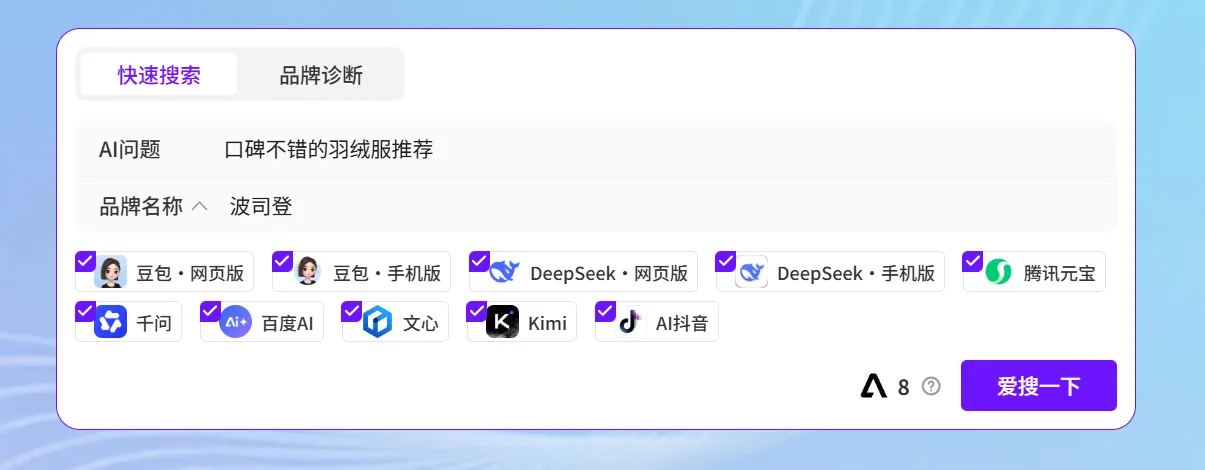1205x470 pixels.
Task: Click the 波司登 brand name field
Action: click(x=261, y=206)
